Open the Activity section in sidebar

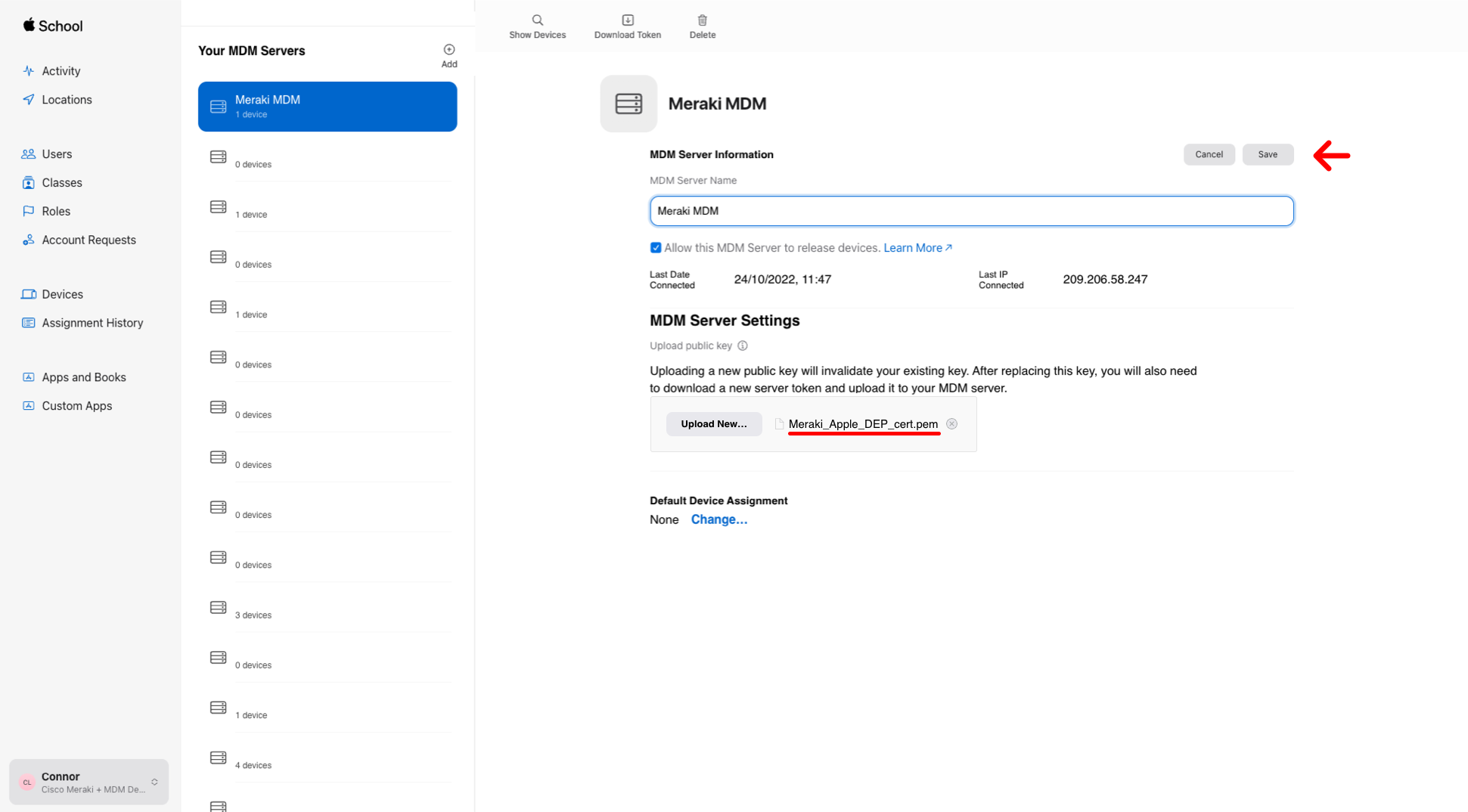click(x=61, y=71)
